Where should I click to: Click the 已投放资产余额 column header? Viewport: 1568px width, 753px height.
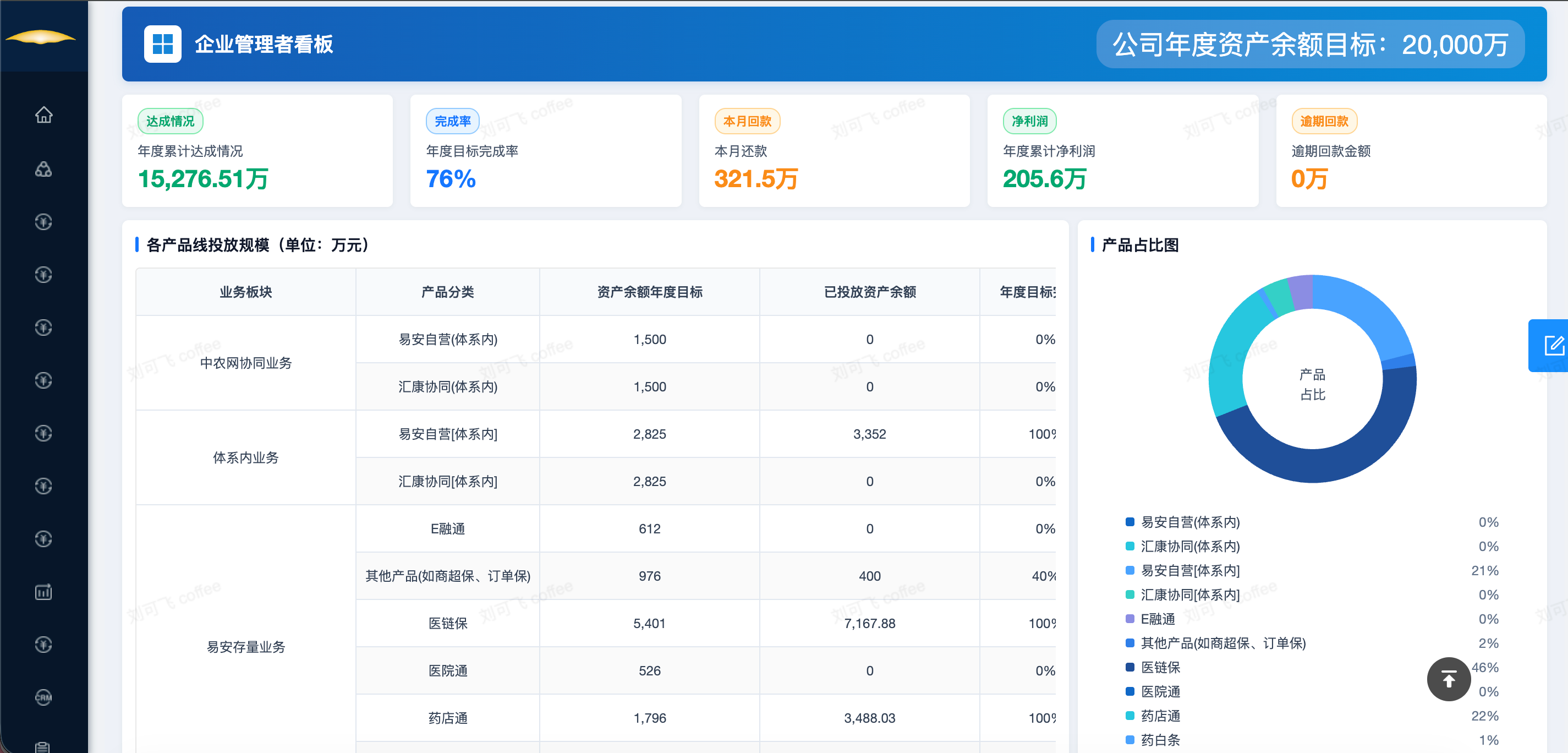pos(870,292)
